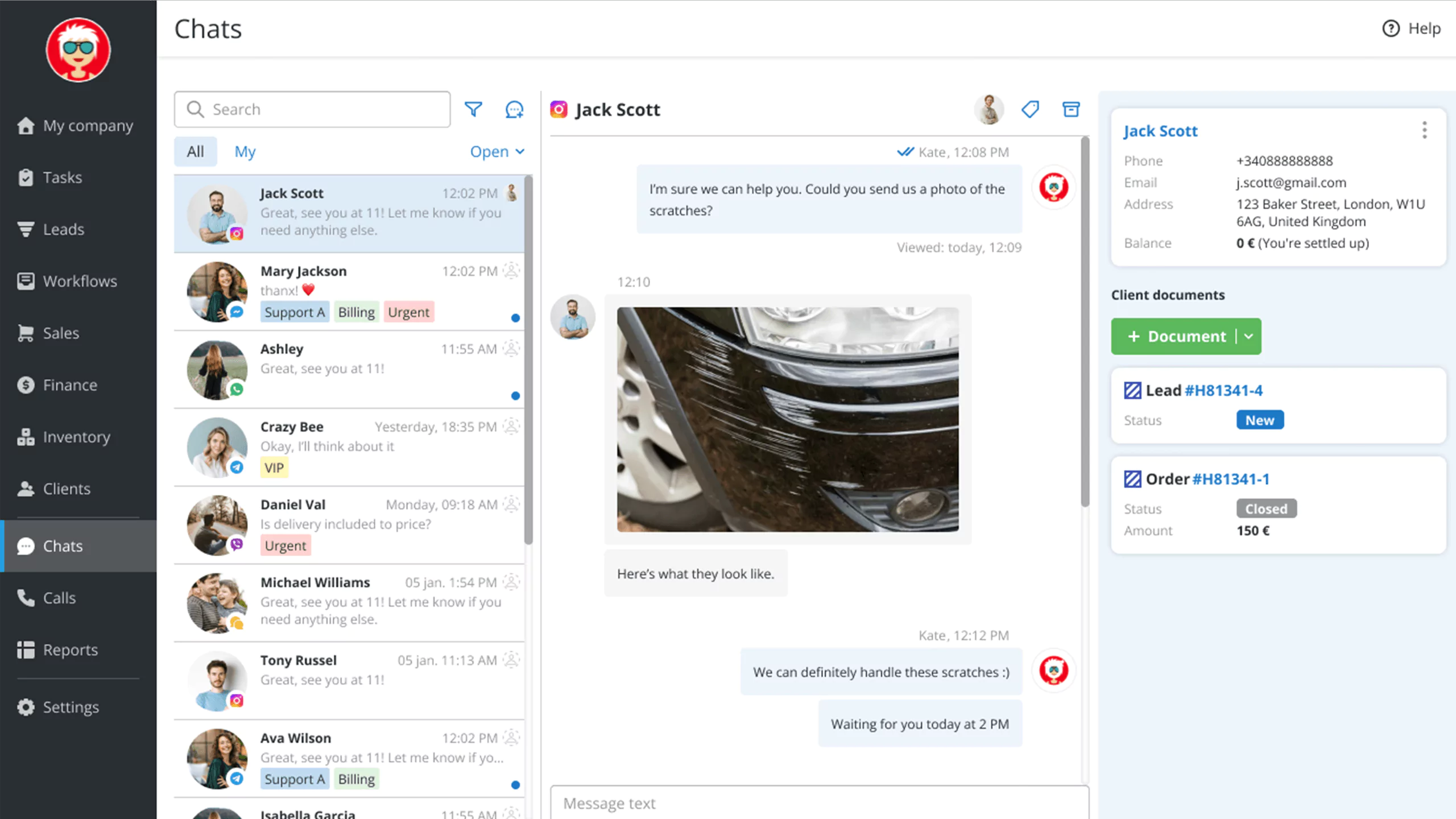Switch to the All chats tab
The width and height of the screenshot is (1456, 819).
tap(195, 151)
